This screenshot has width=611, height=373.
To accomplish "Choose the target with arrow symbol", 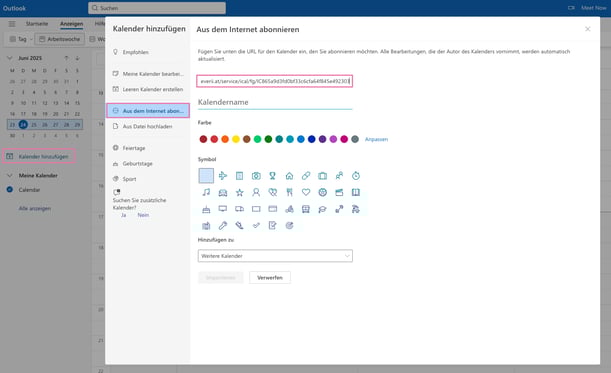I will pos(289,226).
